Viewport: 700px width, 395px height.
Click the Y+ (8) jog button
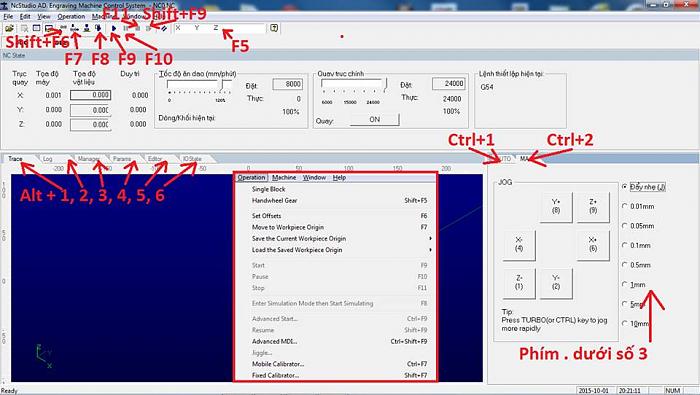coord(556,206)
